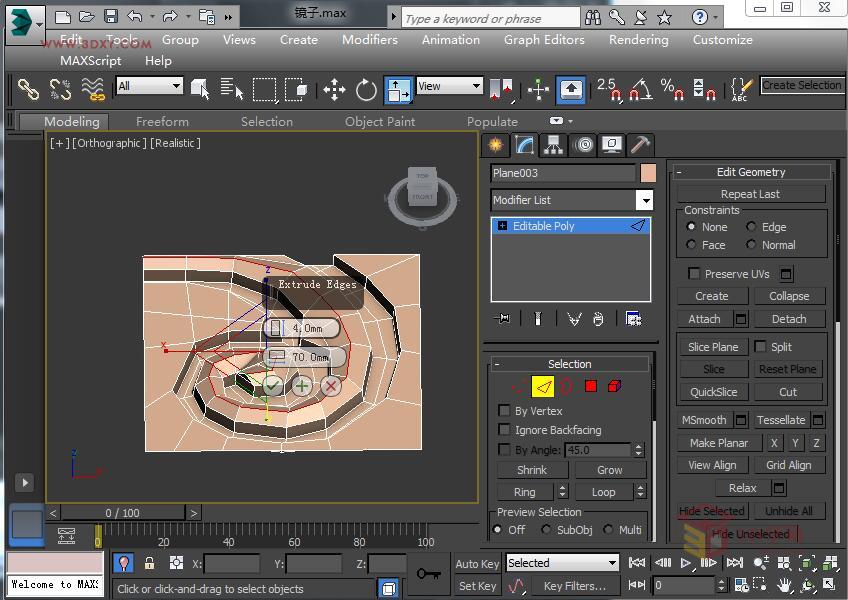Enable Ignore Backfacing
This screenshot has height=600, width=848.
506,429
